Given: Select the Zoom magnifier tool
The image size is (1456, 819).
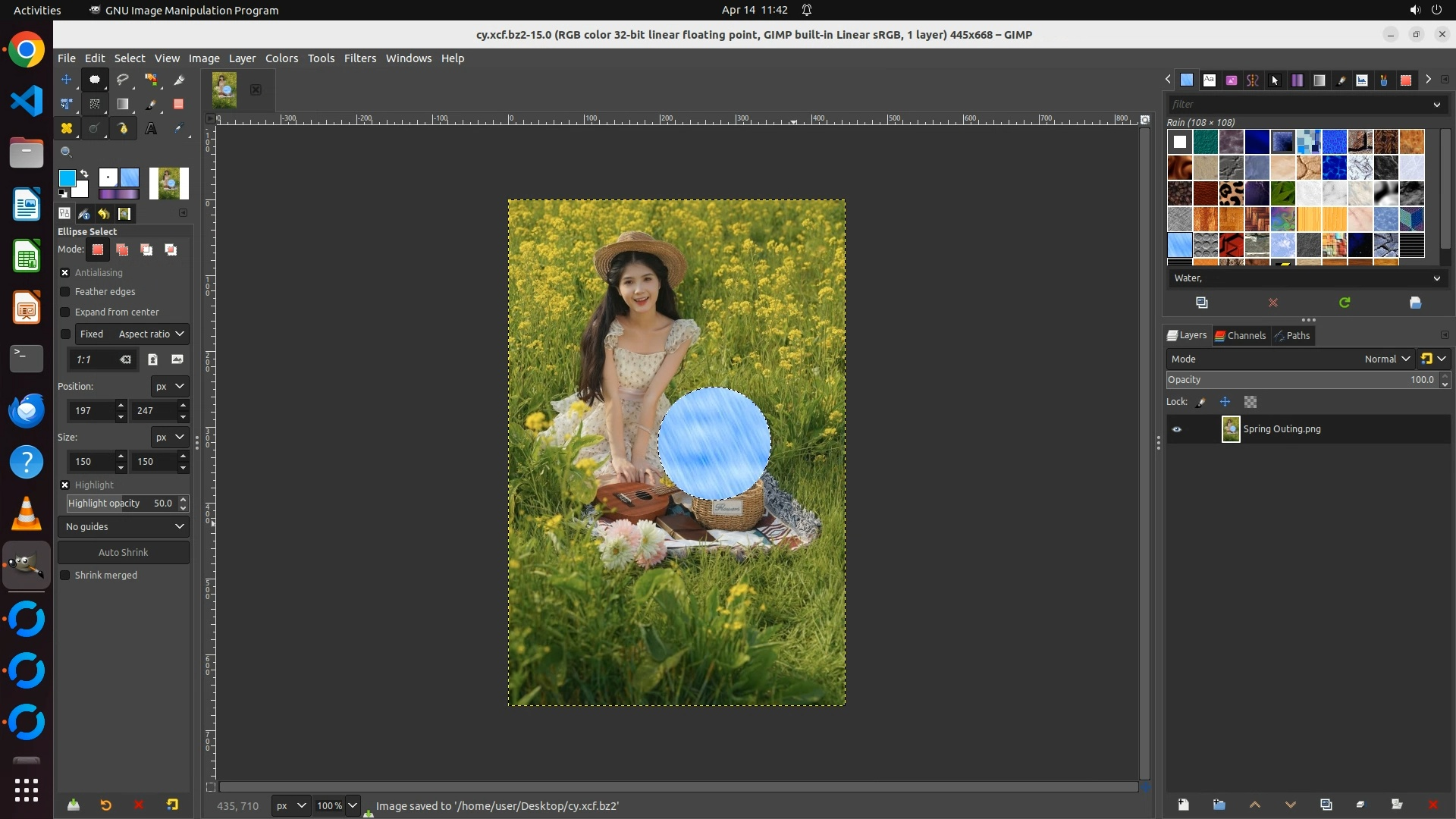Looking at the screenshot, I should [x=67, y=152].
